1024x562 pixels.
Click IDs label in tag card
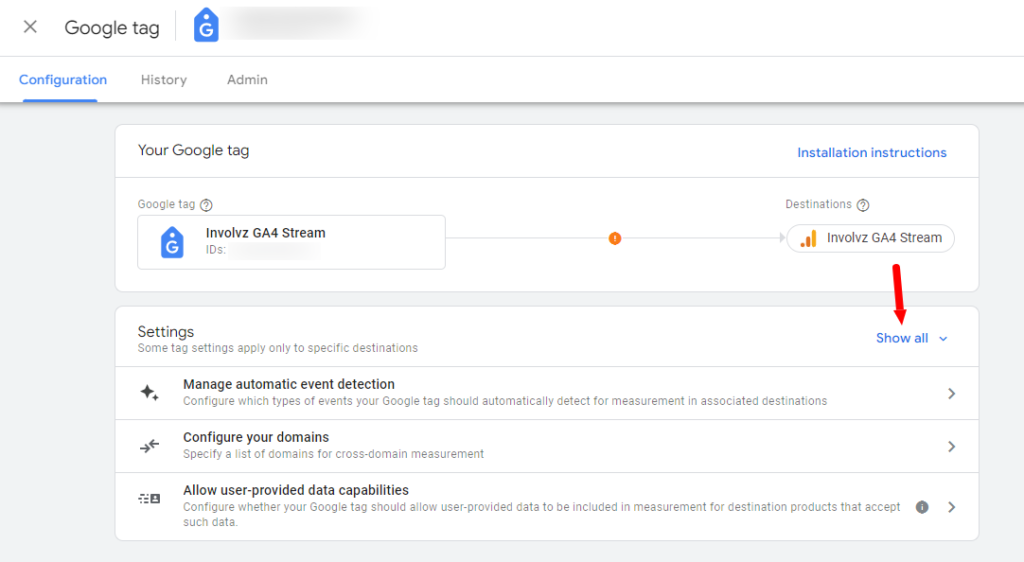[216, 250]
